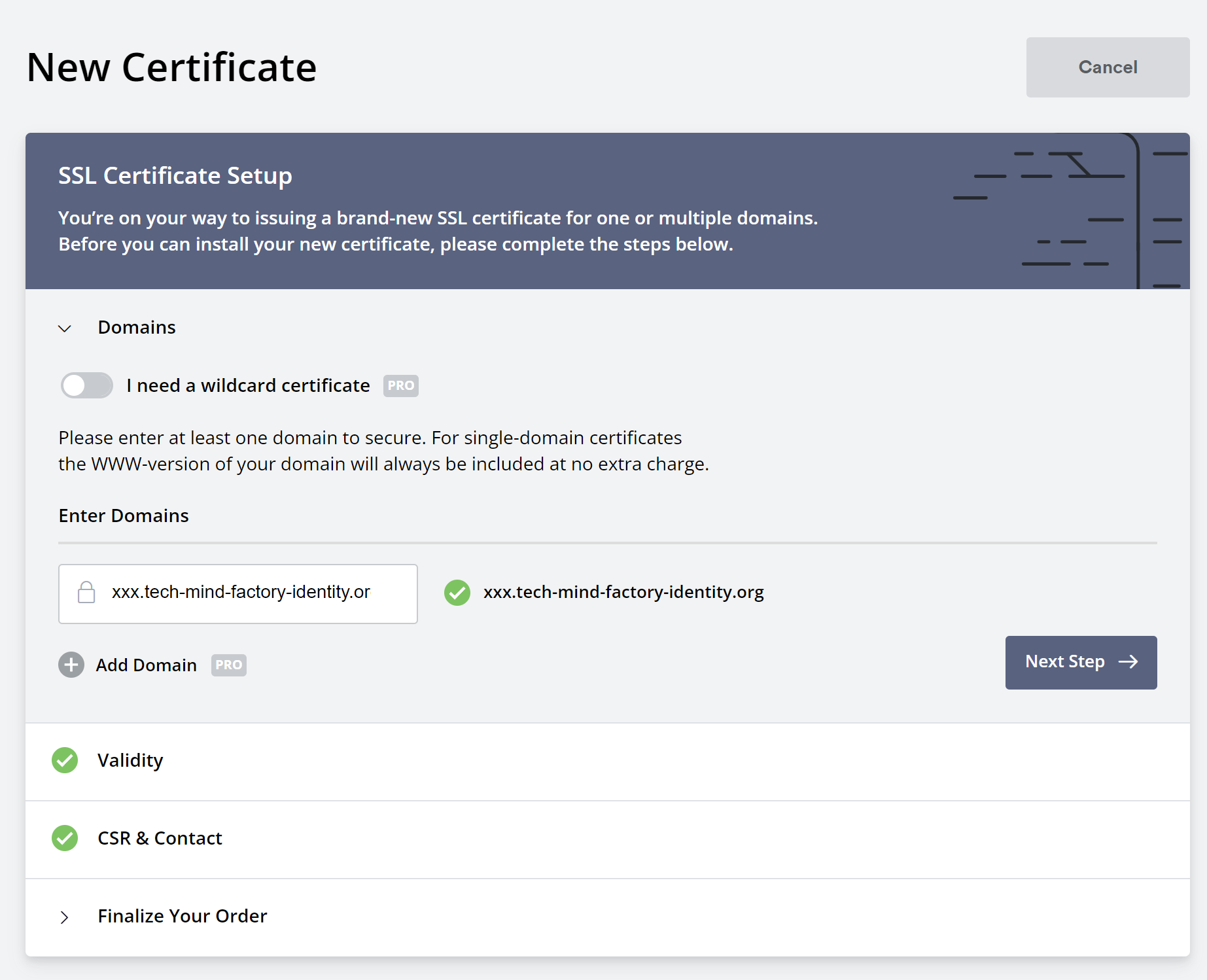Click the plus icon for Add Domain
Screen dimensions: 1207x980
pyautogui.click(x=71, y=665)
